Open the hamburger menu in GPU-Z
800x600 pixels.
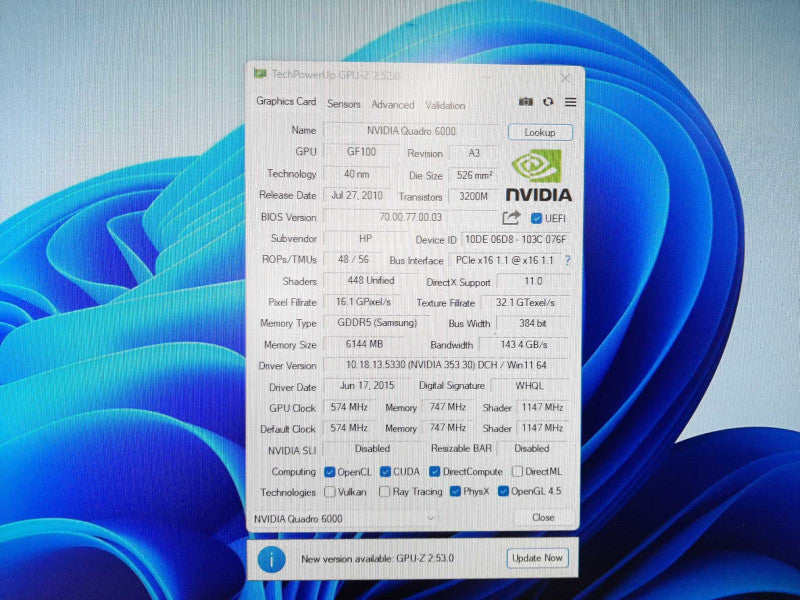(570, 102)
